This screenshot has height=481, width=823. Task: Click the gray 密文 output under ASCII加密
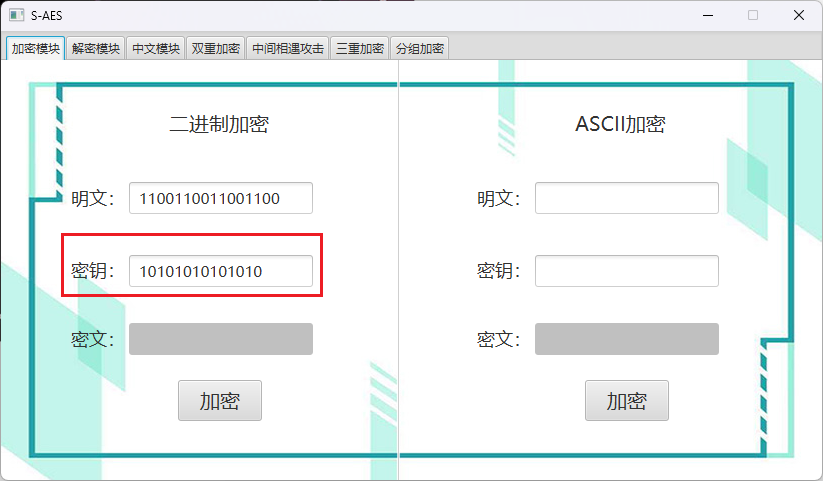(x=626, y=339)
